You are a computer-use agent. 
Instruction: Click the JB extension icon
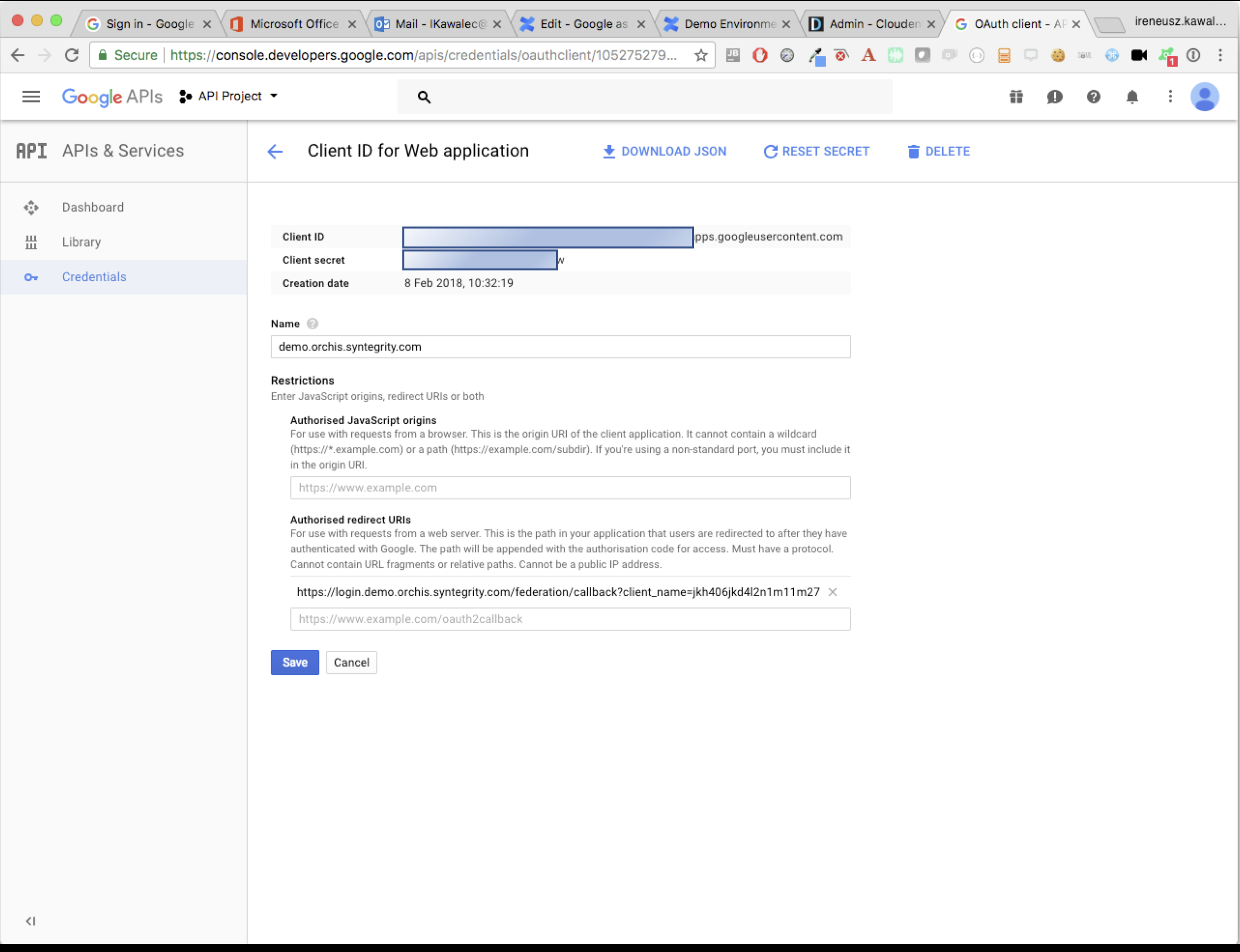click(x=732, y=55)
